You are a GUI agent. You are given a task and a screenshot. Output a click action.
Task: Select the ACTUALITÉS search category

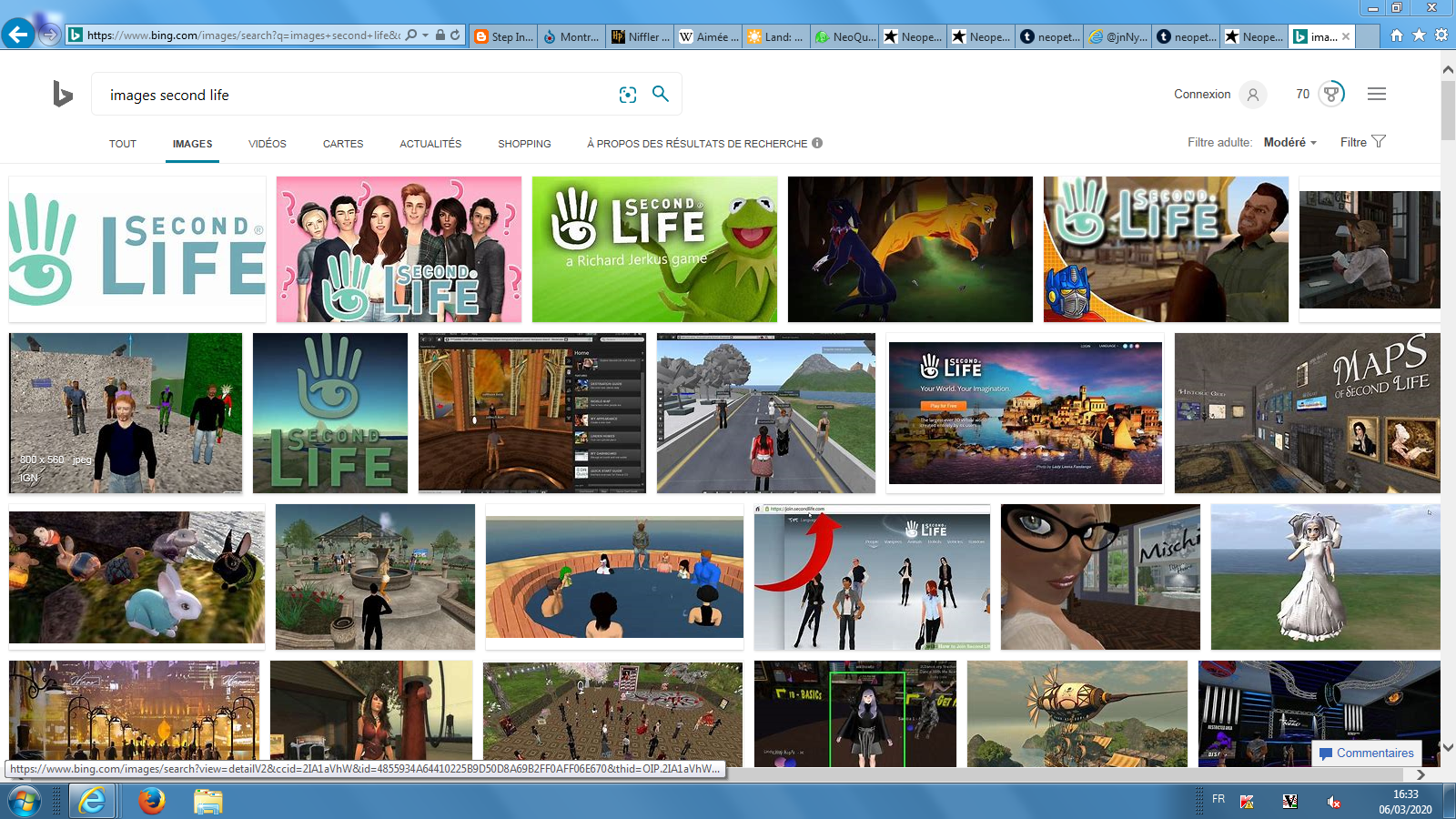[x=430, y=144]
